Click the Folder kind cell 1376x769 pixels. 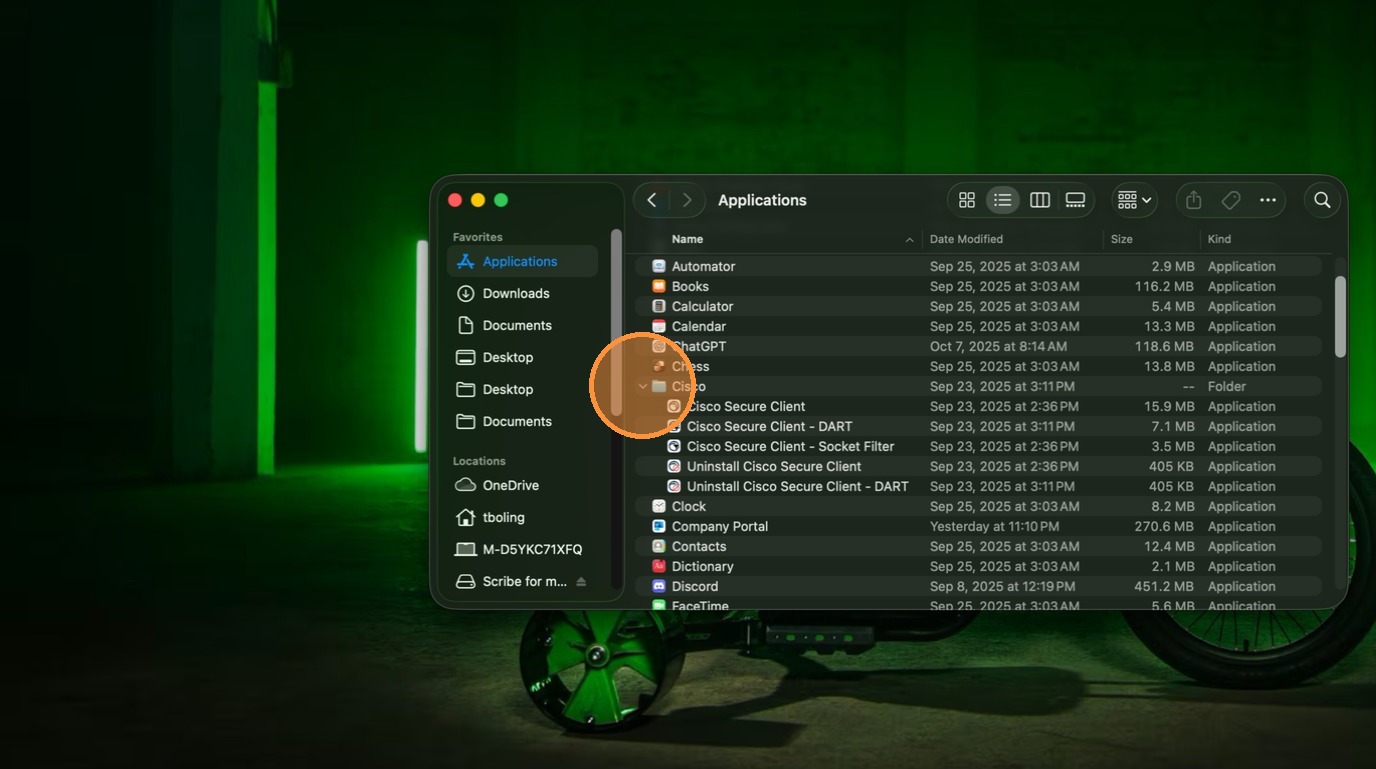pos(1227,386)
